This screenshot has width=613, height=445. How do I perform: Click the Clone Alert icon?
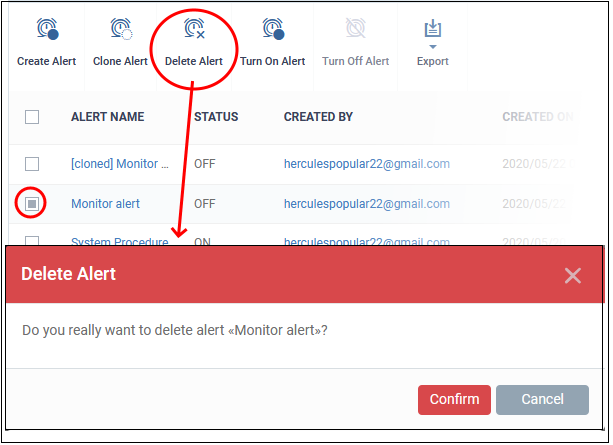pos(120,31)
